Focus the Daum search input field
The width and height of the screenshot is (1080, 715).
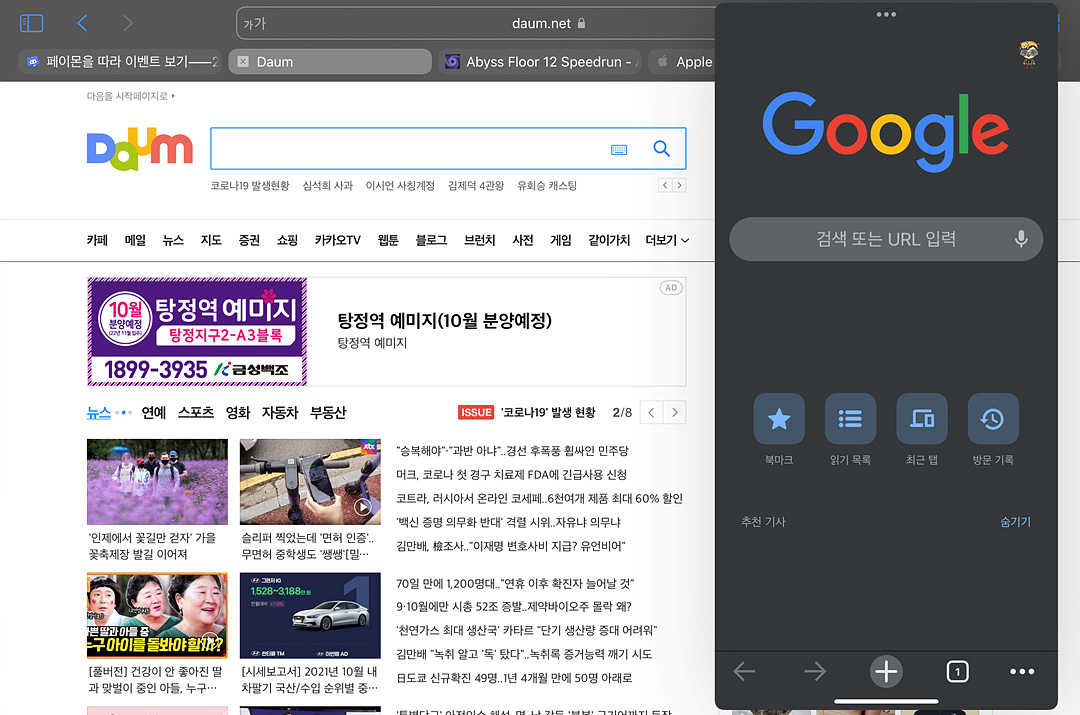tap(406, 148)
